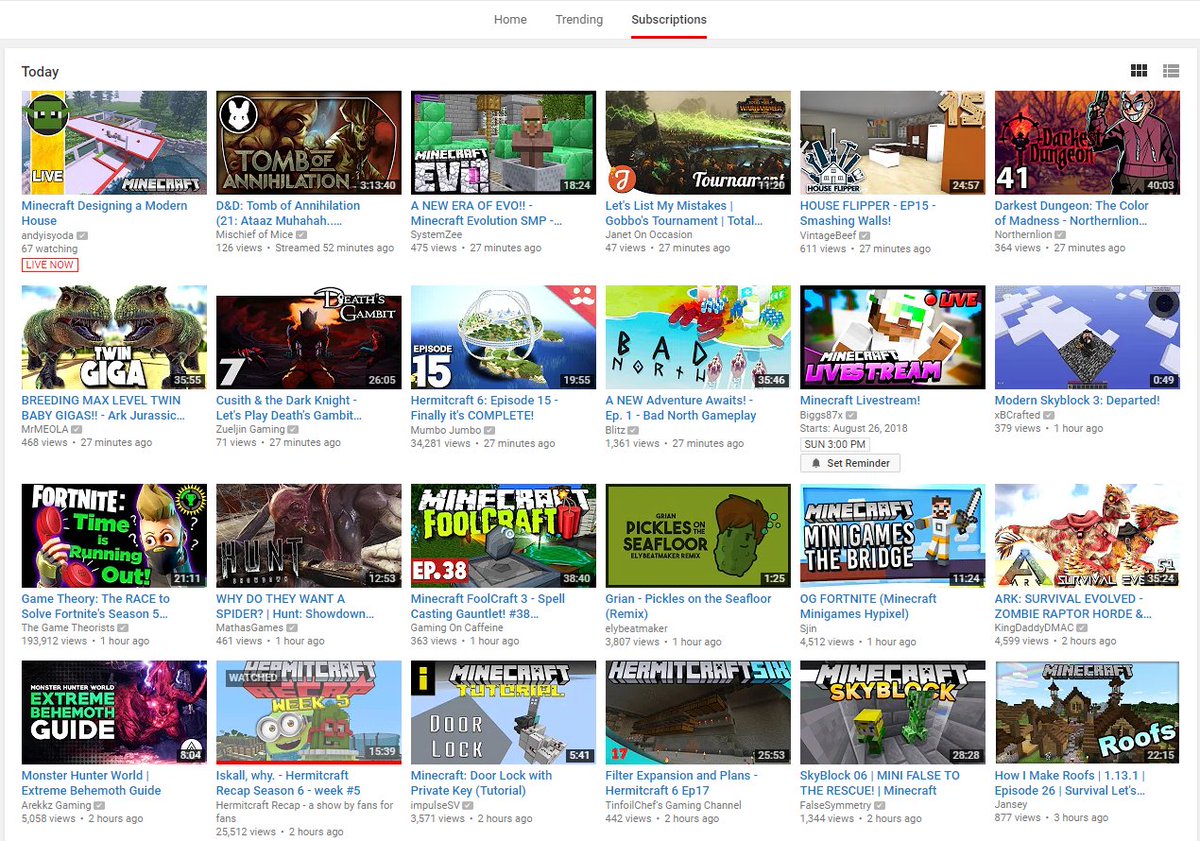The width and height of the screenshot is (1200, 841).
Task: Open Minecraft Evolution SMP video thumbnail
Action: pos(503,143)
